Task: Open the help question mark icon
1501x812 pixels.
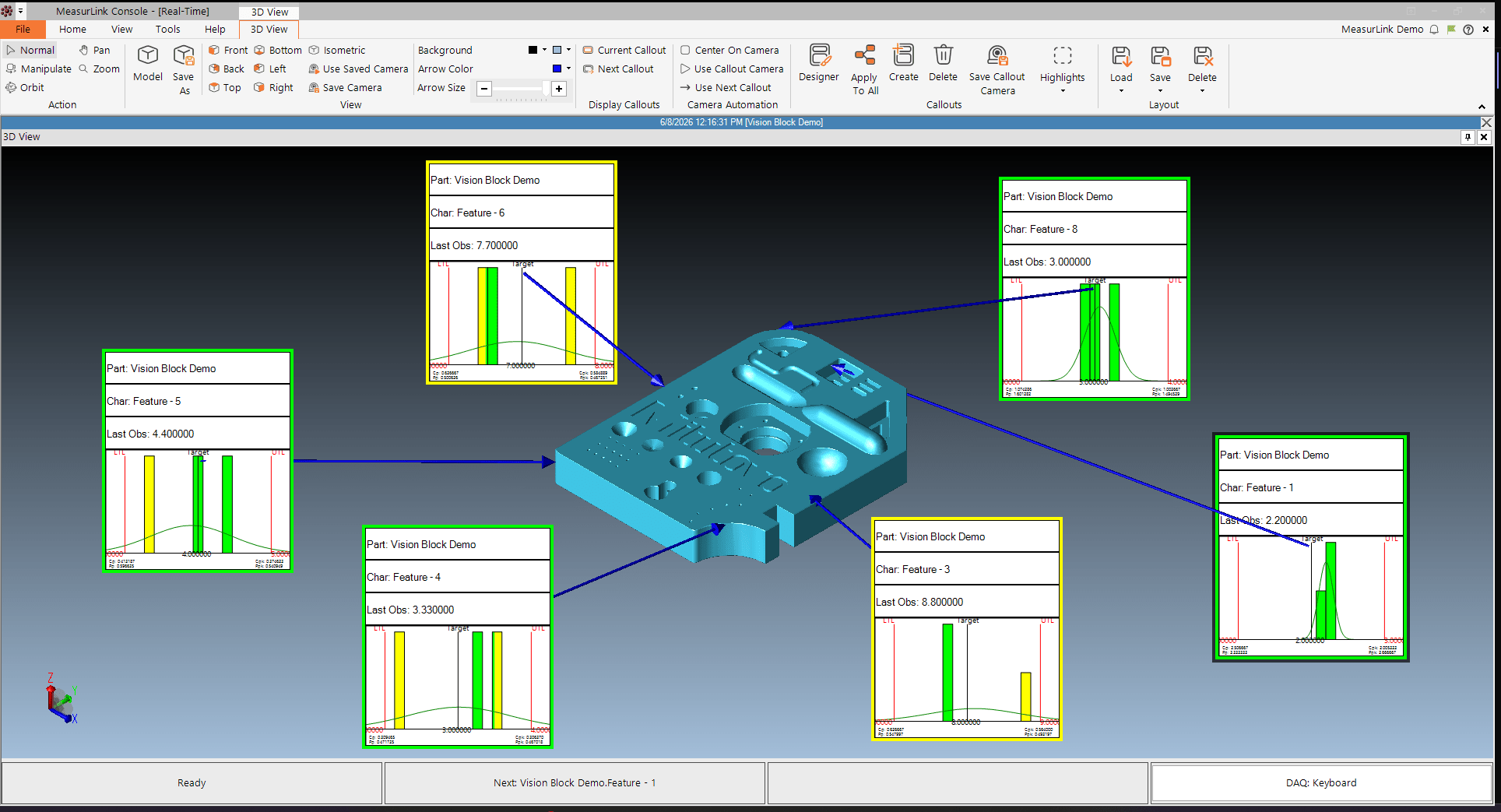Action: 1468,29
